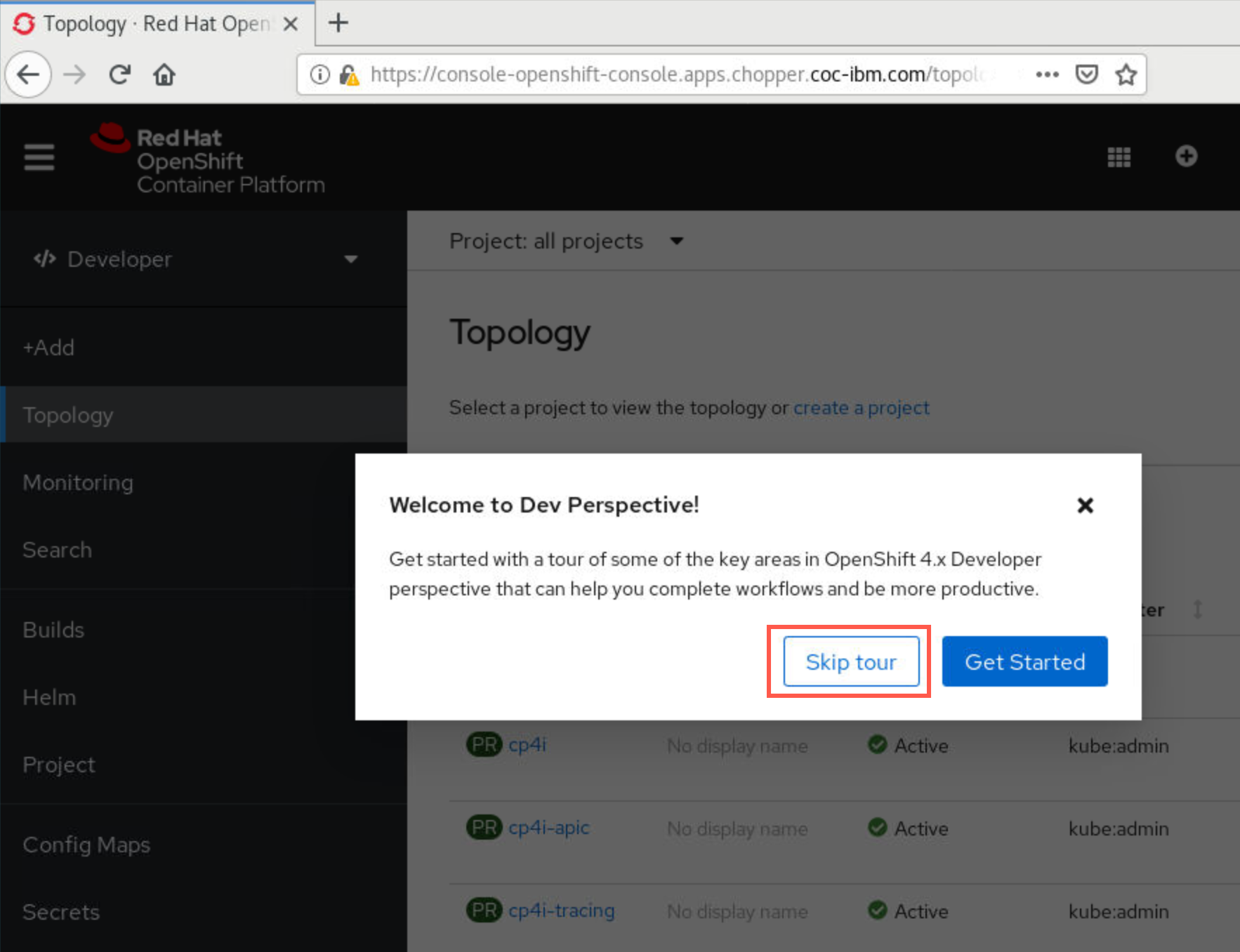Reload the page with the refresh icon
Viewport: 1240px width, 952px height.
[120, 74]
